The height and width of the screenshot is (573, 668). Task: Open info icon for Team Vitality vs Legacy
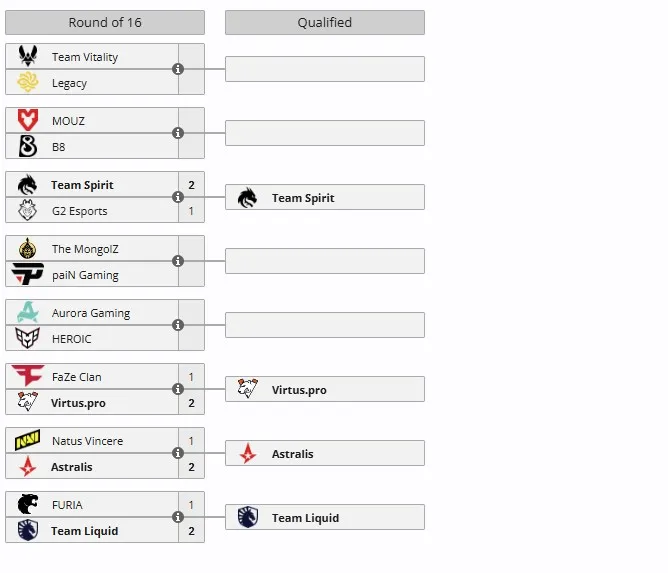[x=178, y=69]
